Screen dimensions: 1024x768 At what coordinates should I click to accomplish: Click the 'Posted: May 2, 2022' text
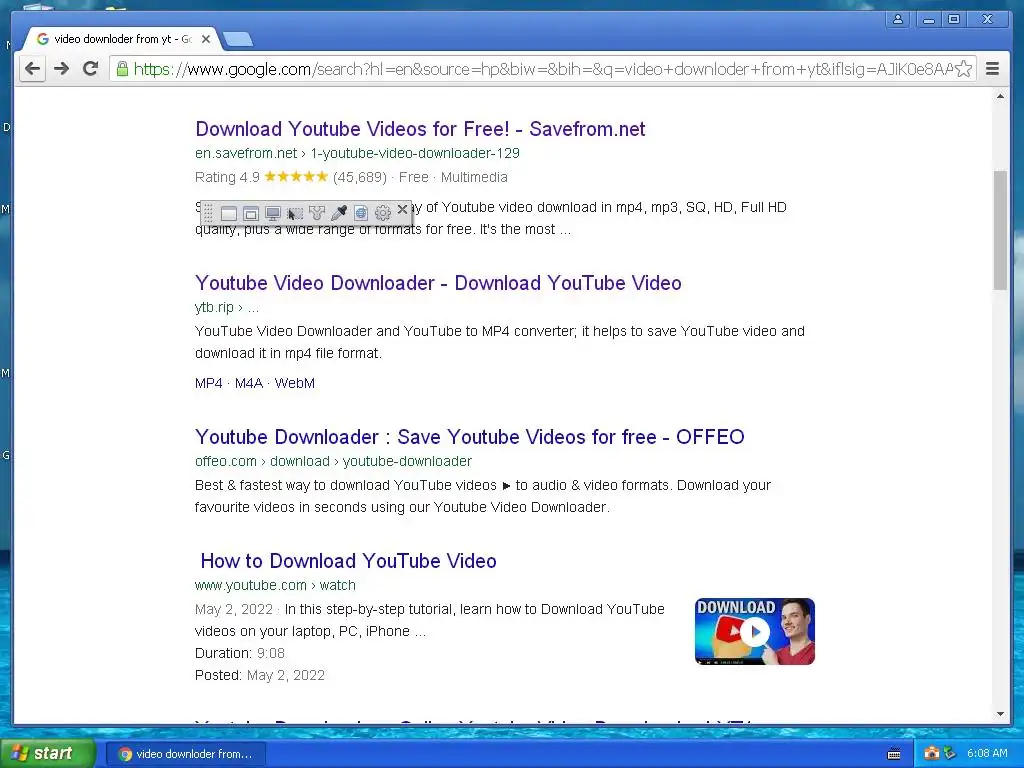260,676
